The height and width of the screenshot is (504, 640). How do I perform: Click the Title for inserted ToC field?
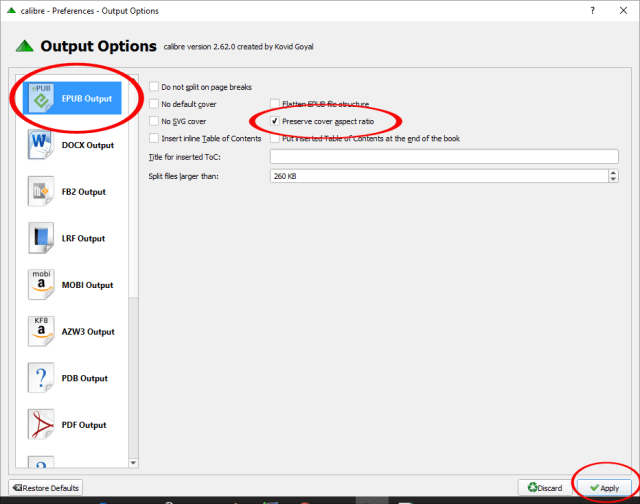[444, 156]
